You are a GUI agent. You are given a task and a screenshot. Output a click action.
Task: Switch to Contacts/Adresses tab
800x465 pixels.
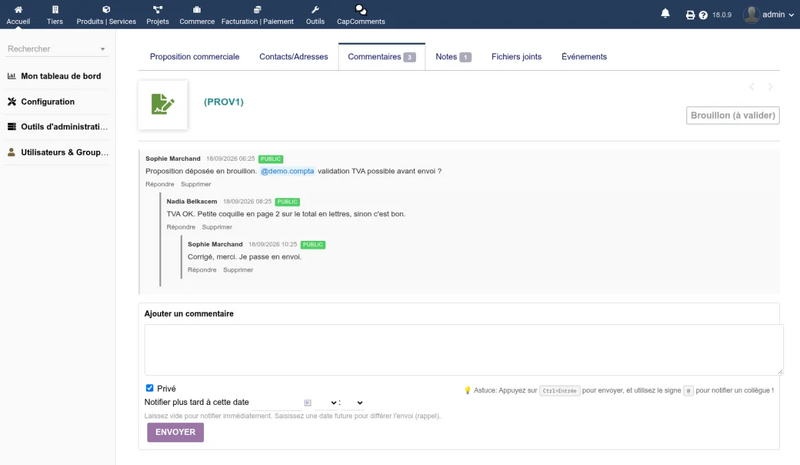coord(293,57)
